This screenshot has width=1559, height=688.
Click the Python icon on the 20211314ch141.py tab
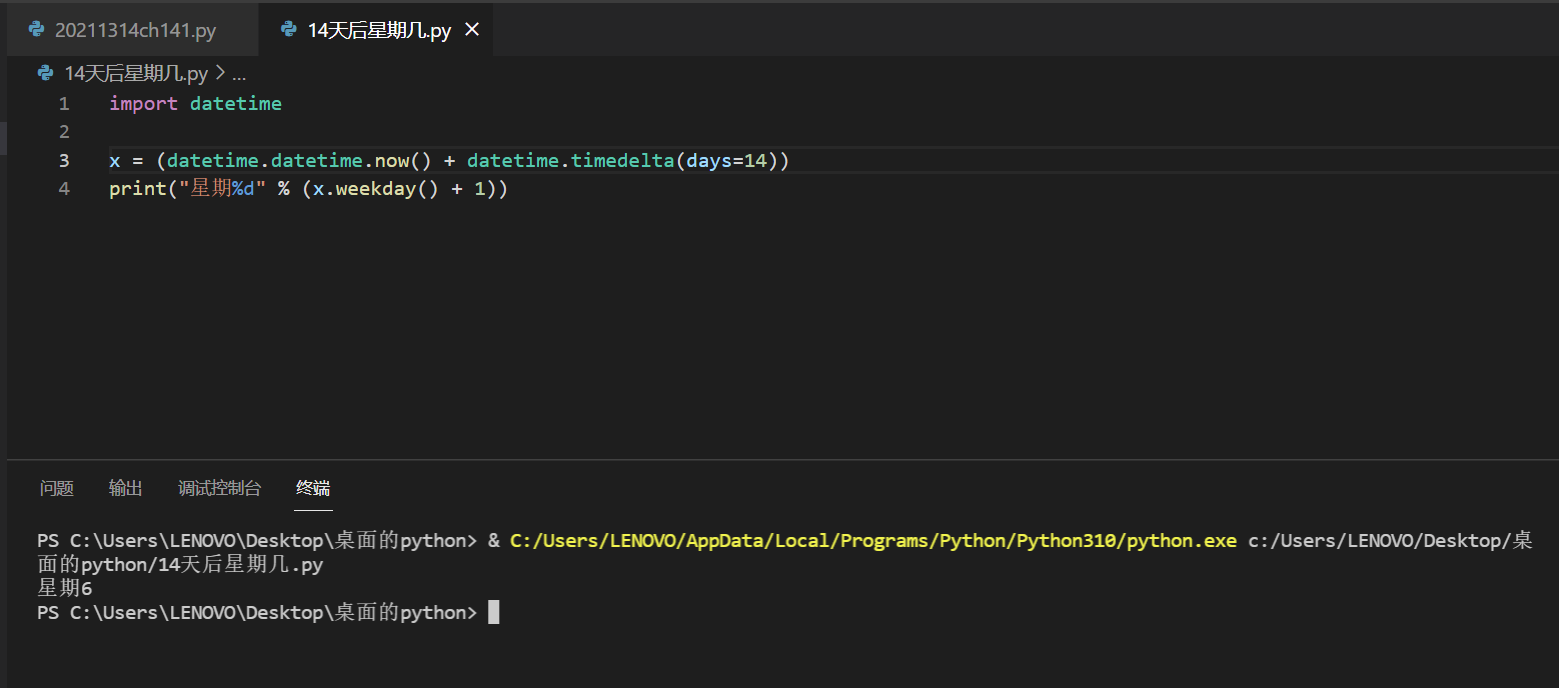[x=37, y=30]
